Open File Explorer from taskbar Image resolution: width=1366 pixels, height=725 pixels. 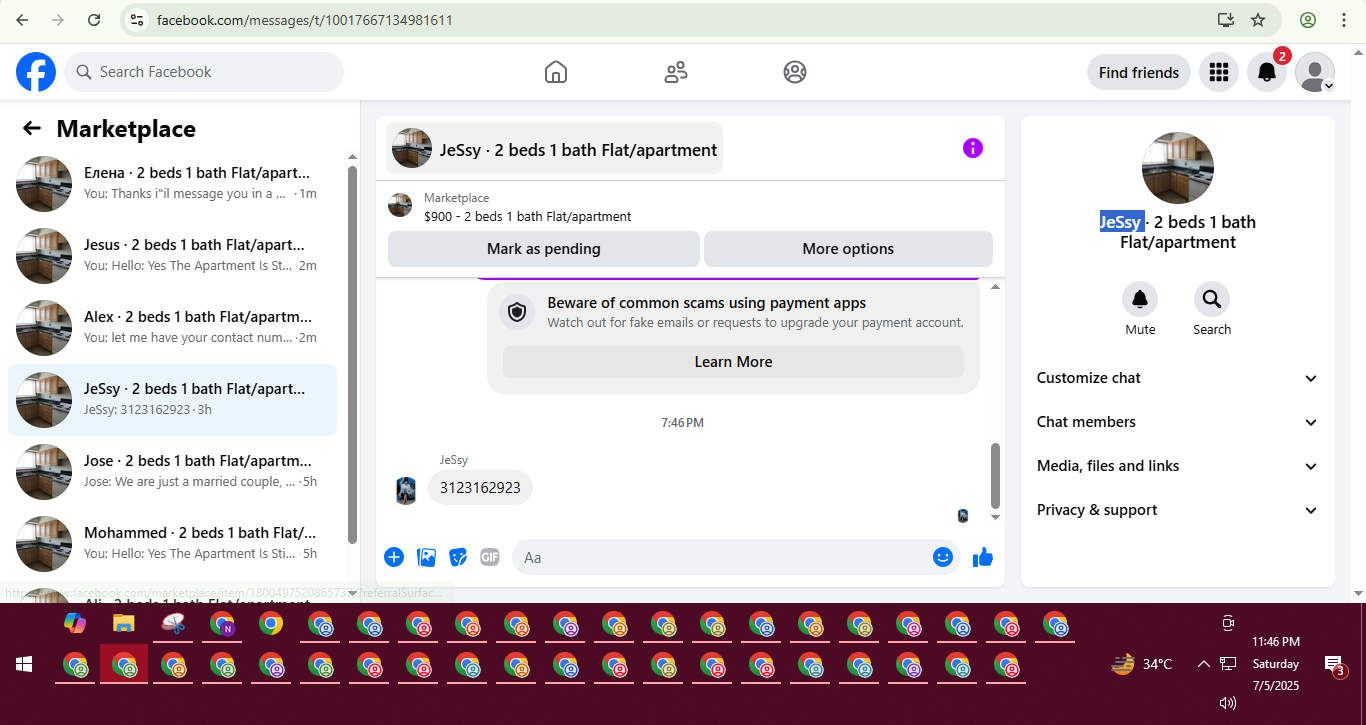pyautogui.click(x=123, y=624)
